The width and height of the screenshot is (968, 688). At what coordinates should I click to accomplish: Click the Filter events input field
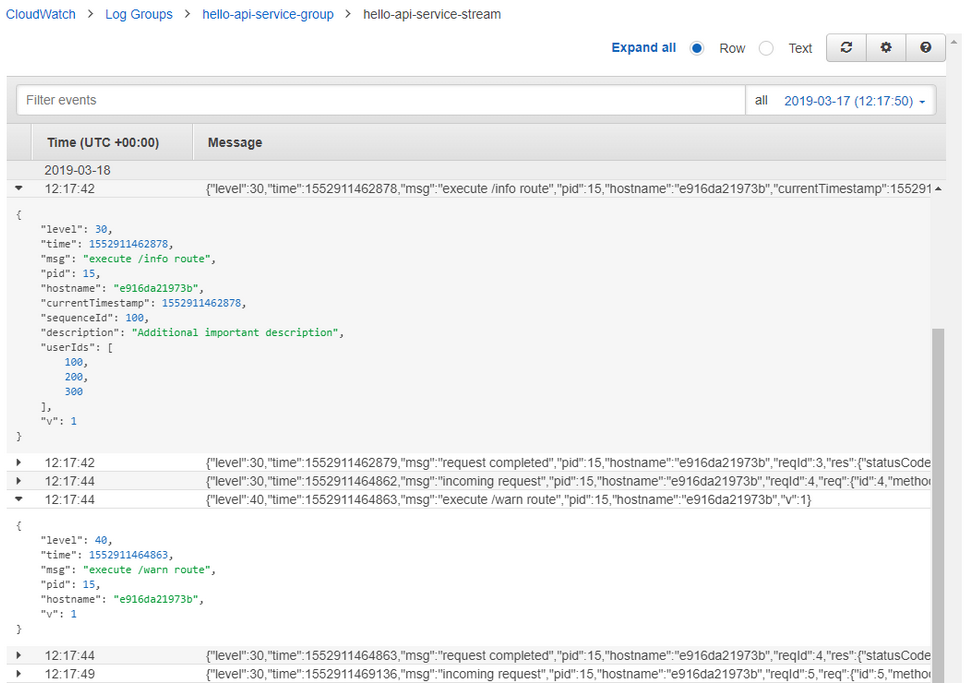(380, 101)
